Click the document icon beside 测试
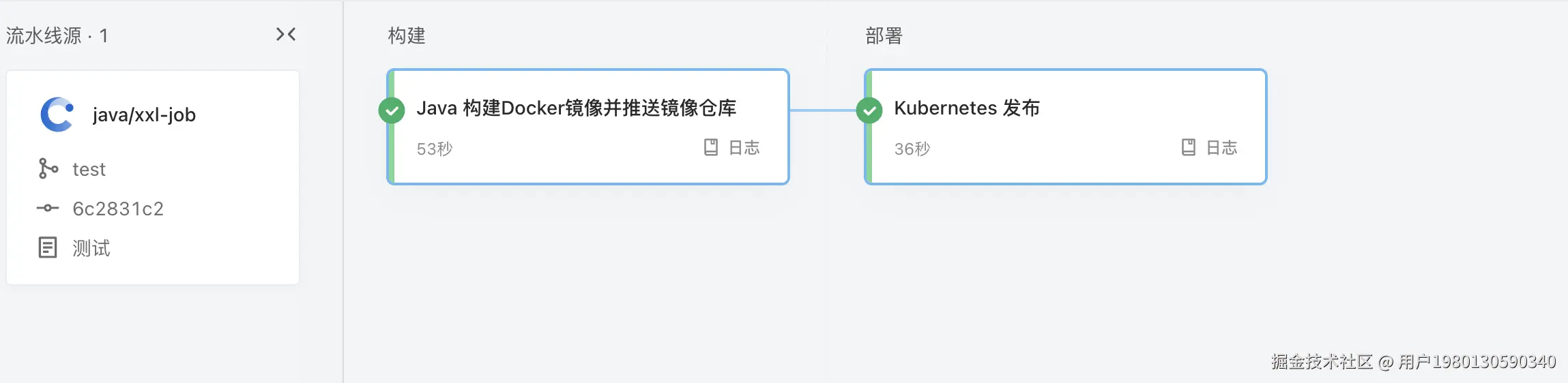1568x383 pixels. [48, 247]
